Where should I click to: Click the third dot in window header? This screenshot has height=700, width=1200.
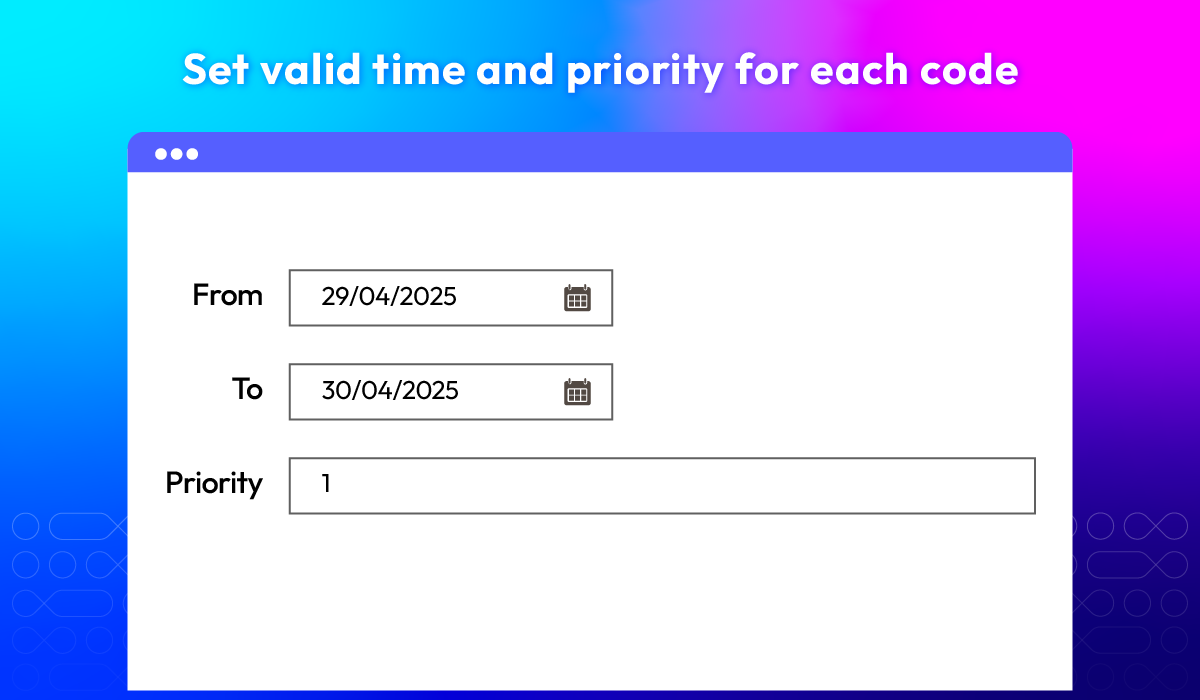click(x=192, y=154)
